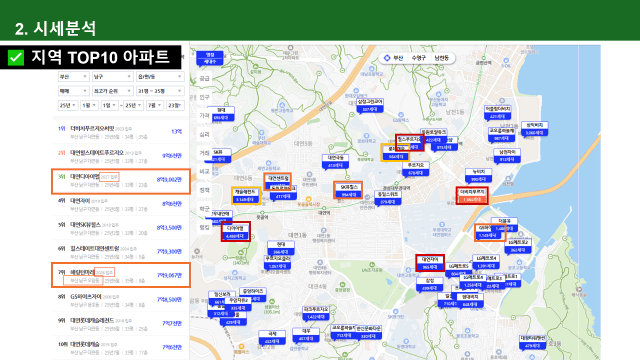Open the 부산 city dropdown
This screenshot has height=360, width=640.
click(x=73, y=77)
